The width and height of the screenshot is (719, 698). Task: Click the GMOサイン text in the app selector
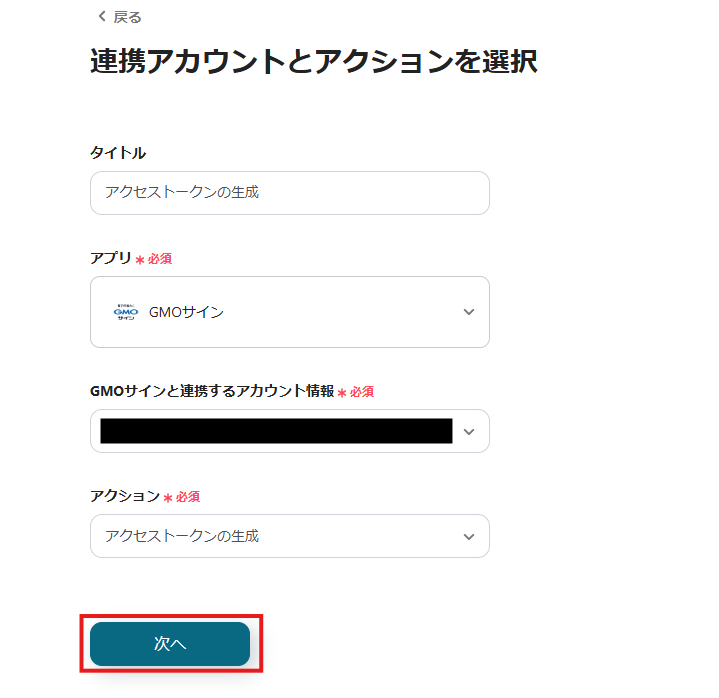click(186, 312)
